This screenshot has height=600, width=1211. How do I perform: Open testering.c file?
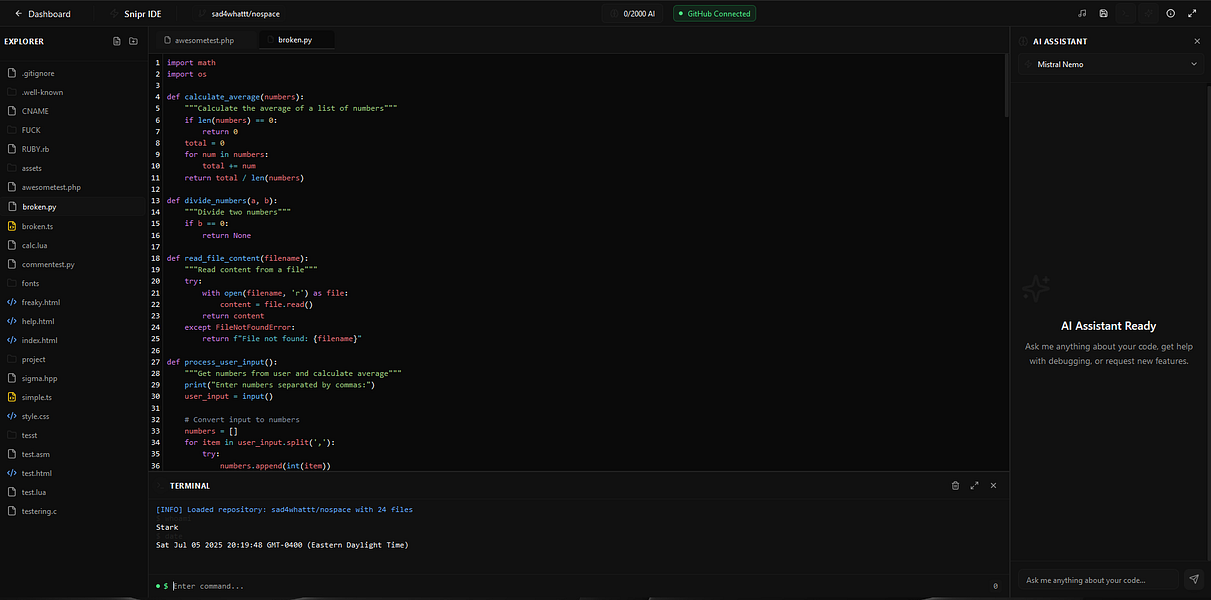click(x=74, y=511)
